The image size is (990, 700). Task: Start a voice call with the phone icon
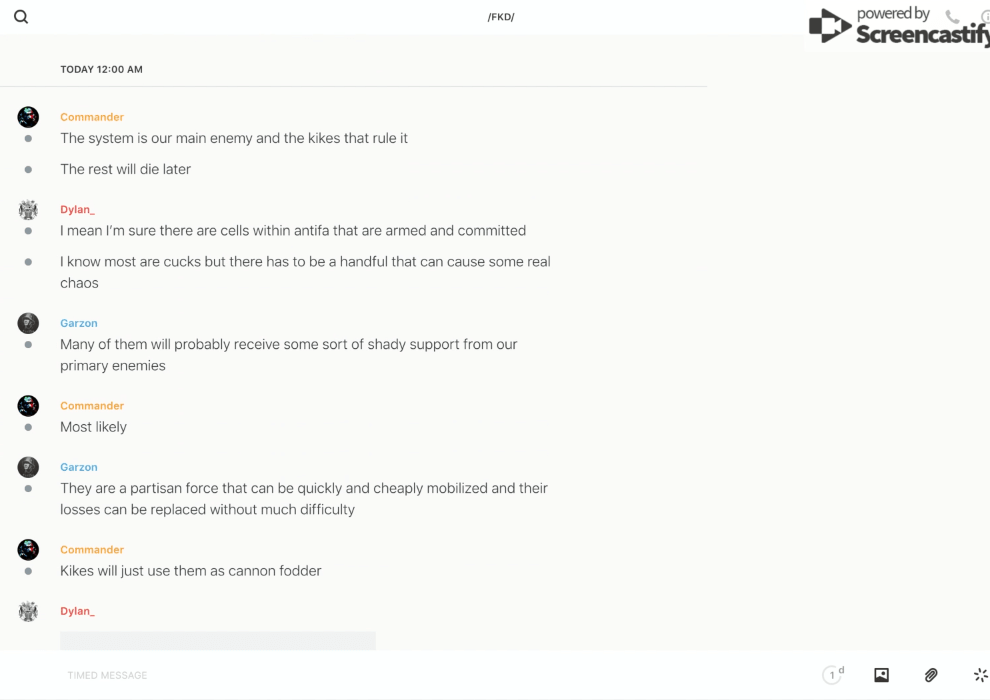pyautogui.click(x=952, y=17)
